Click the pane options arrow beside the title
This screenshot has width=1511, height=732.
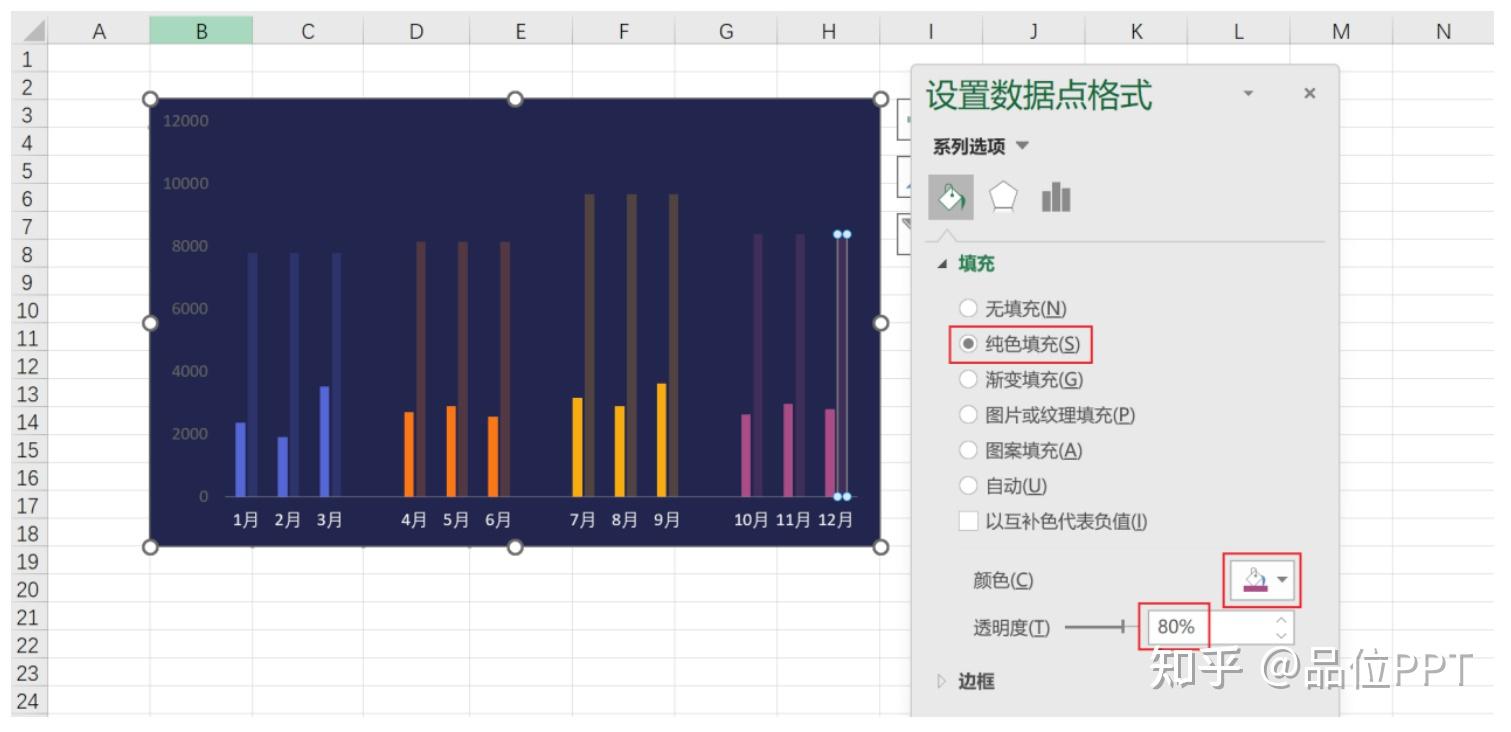(1248, 92)
